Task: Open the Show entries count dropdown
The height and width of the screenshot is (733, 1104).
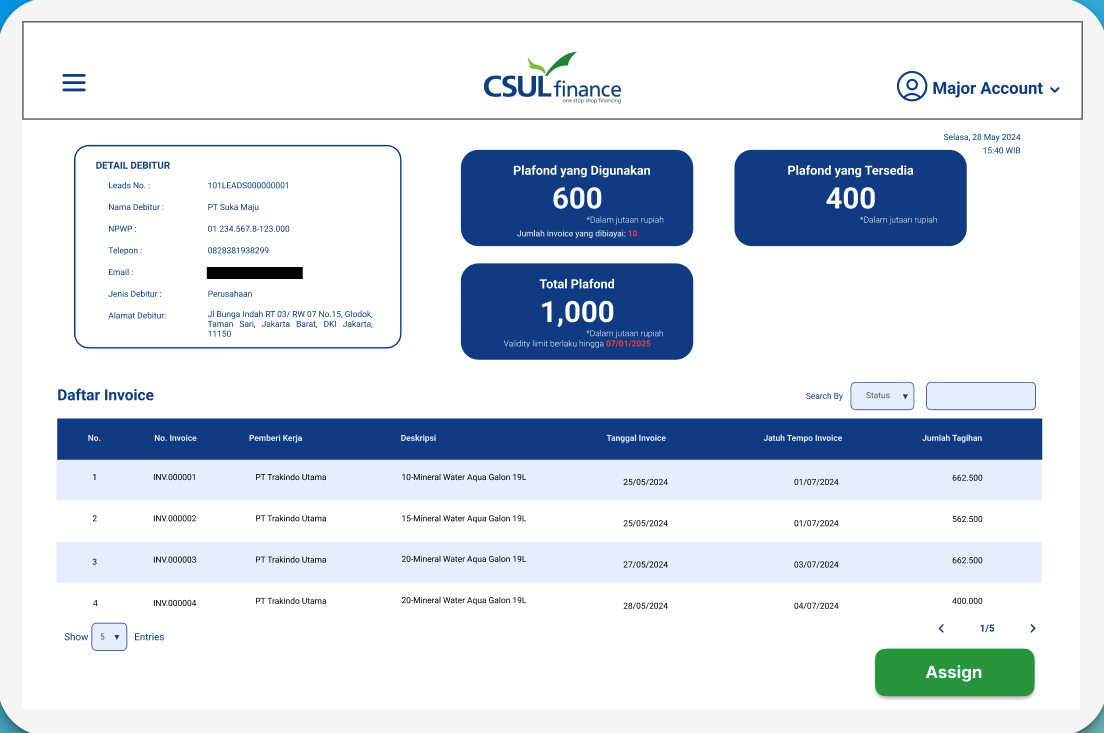Action: pos(109,637)
